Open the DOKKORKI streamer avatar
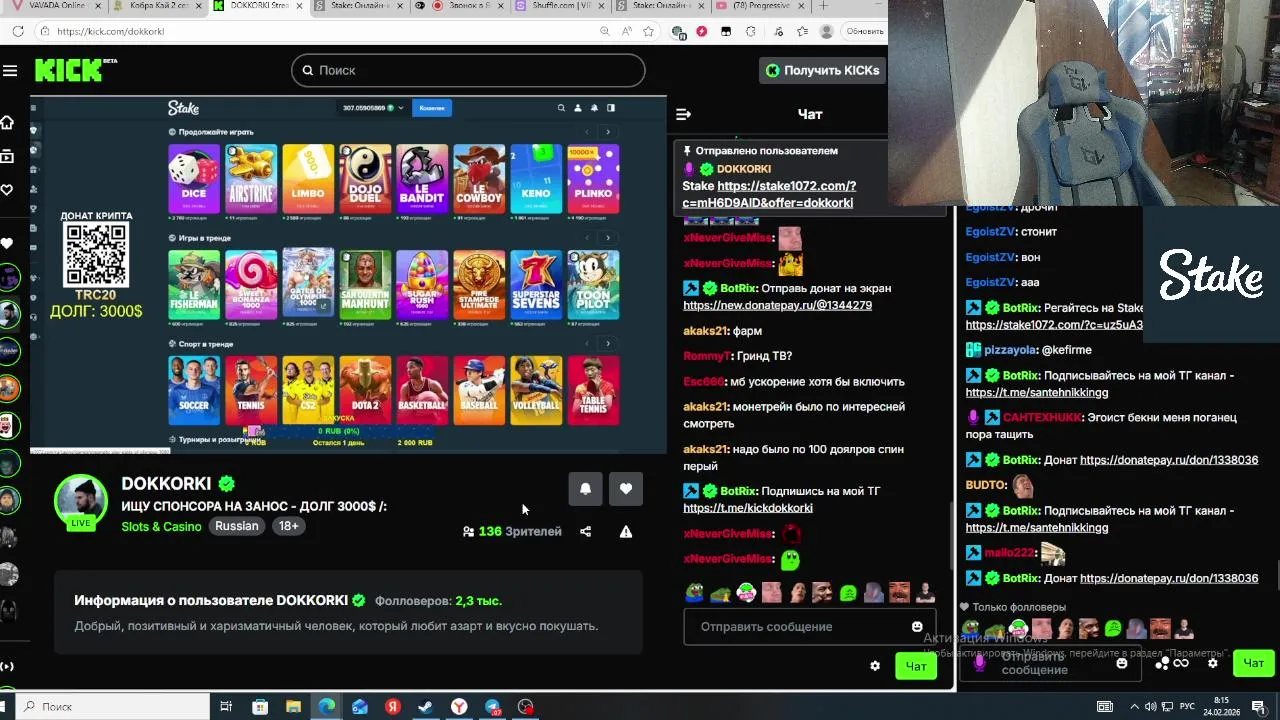The height and width of the screenshot is (720, 1280). (x=80, y=500)
